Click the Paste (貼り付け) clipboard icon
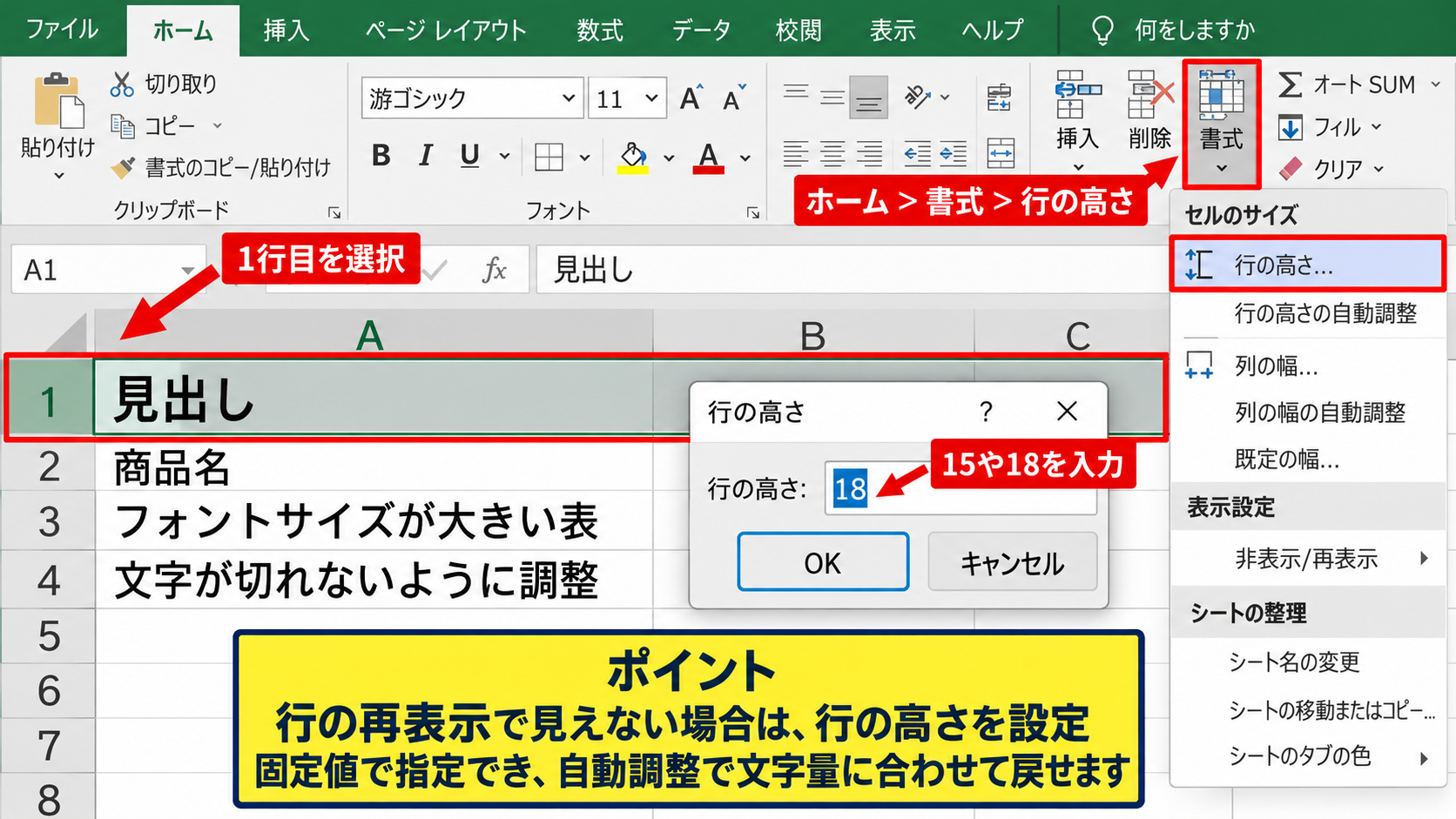 [57, 100]
